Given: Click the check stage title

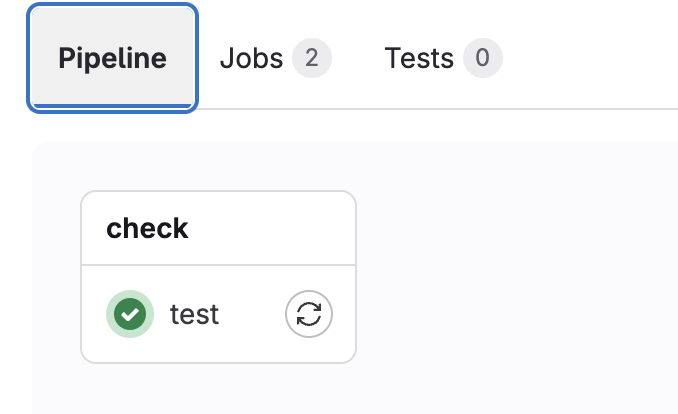Looking at the screenshot, I should (x=147, y=228).
